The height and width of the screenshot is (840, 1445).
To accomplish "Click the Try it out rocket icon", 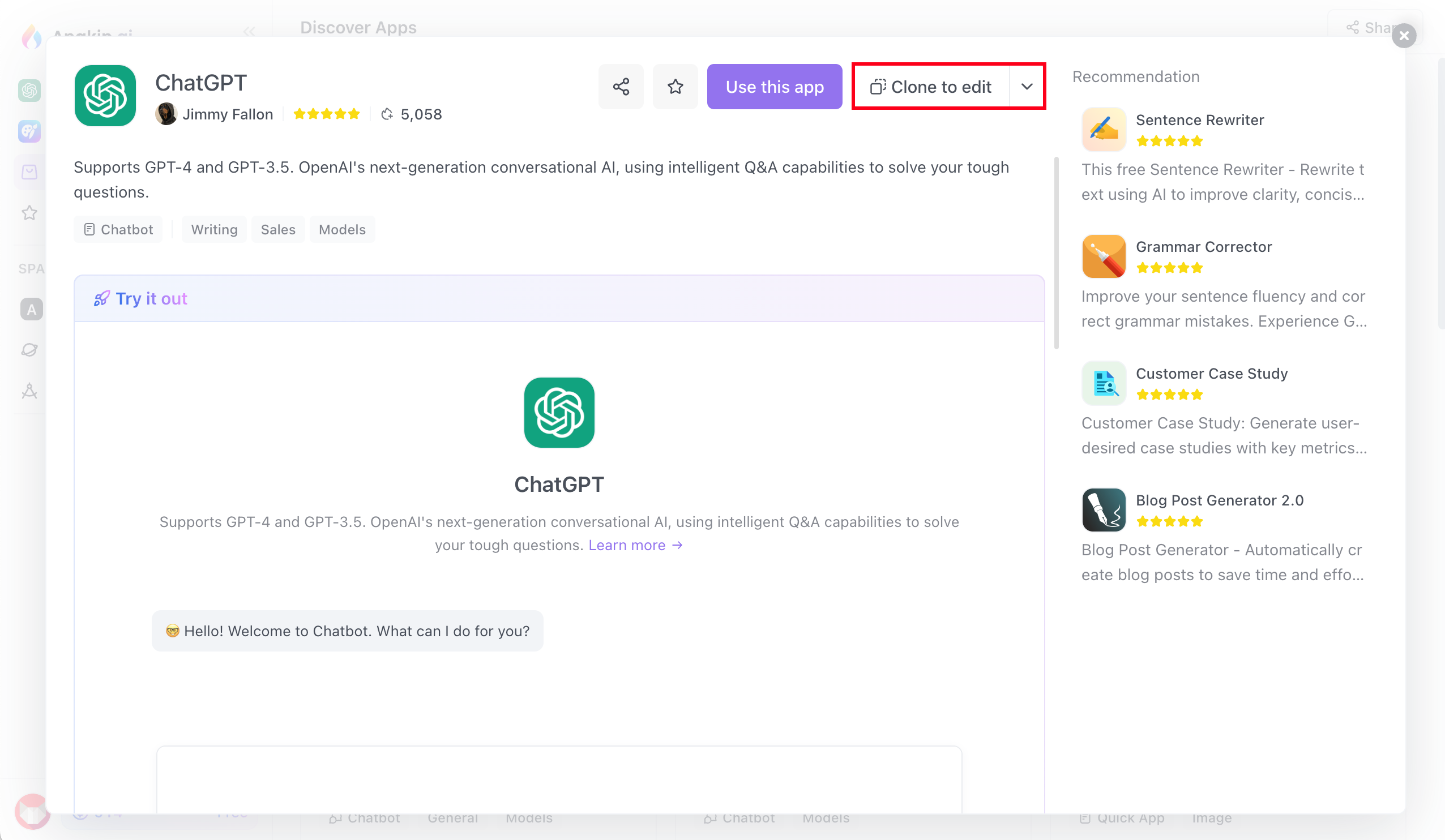I will [101, 299].
